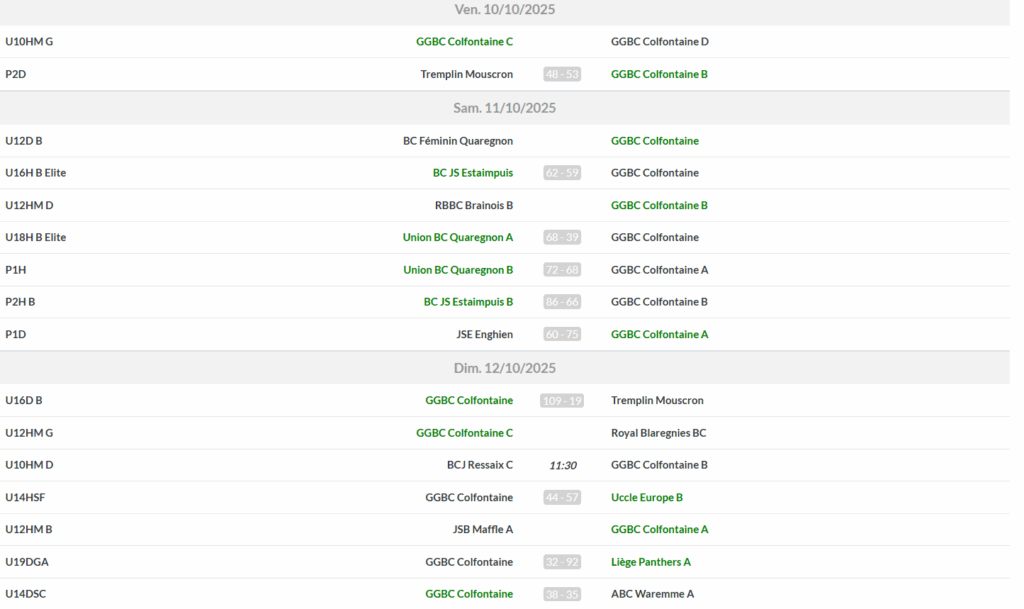Click the BC Féminin Quaregnon team link

(x=457, y=141)
